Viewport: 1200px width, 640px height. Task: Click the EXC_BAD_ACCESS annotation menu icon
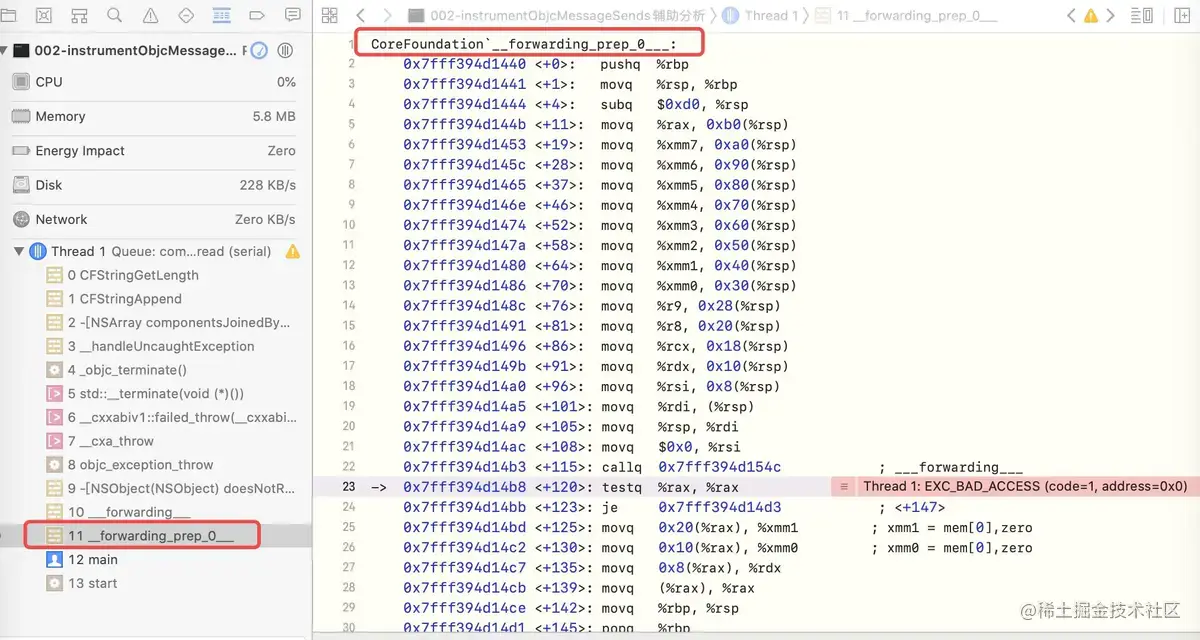tap(844, 487)
